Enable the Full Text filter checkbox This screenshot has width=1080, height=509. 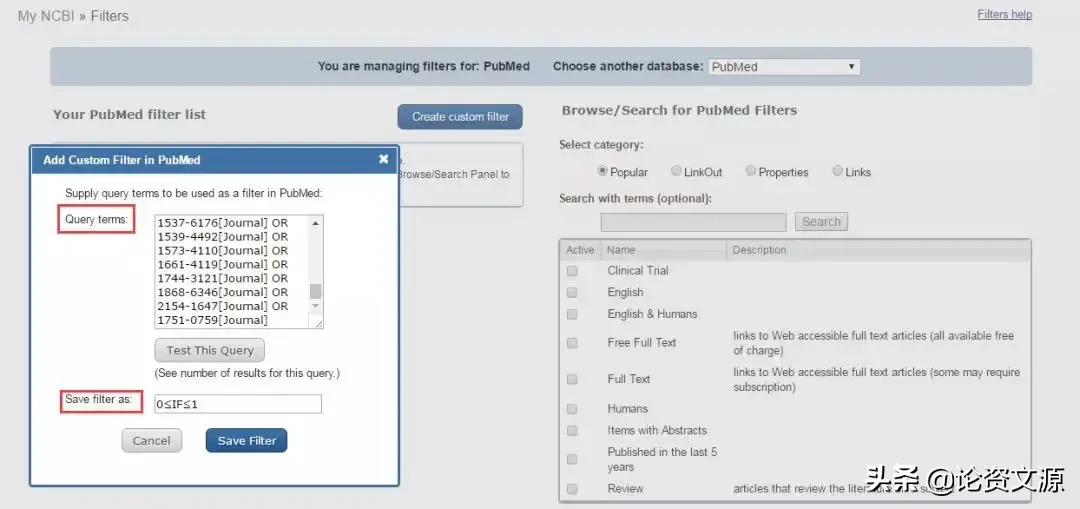click(572, 380)
